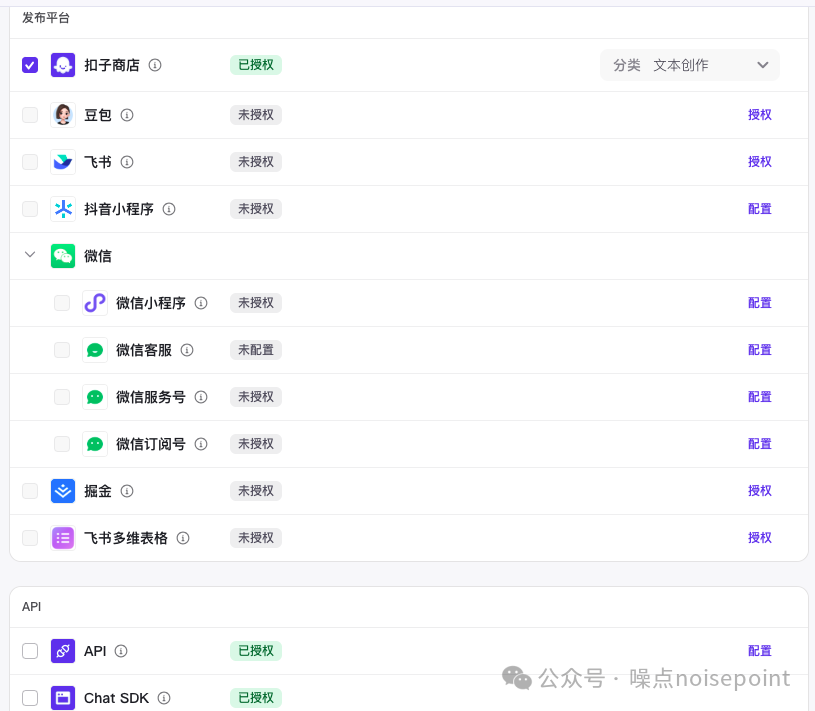Check the 抖音小程序 checkbox
The width and height of the screenshot is (815, 711).
(x=30, y=209)
